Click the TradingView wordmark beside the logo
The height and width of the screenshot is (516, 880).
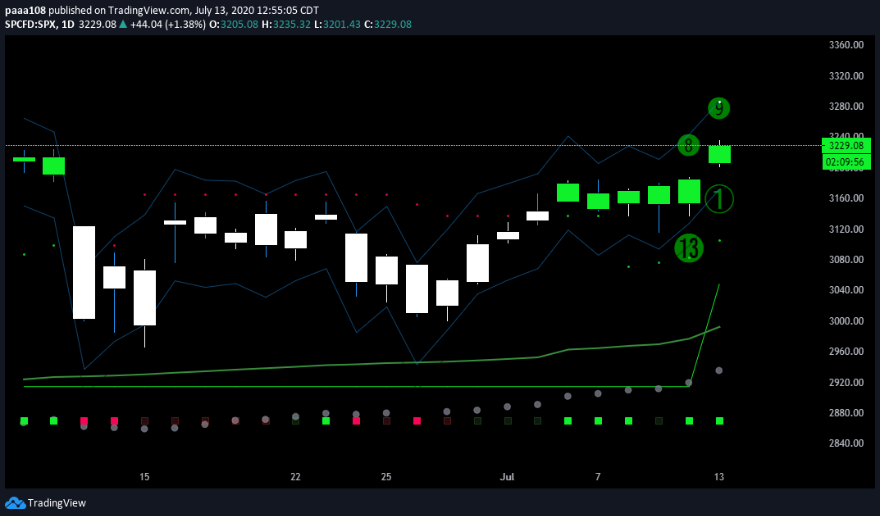(57, 503)
